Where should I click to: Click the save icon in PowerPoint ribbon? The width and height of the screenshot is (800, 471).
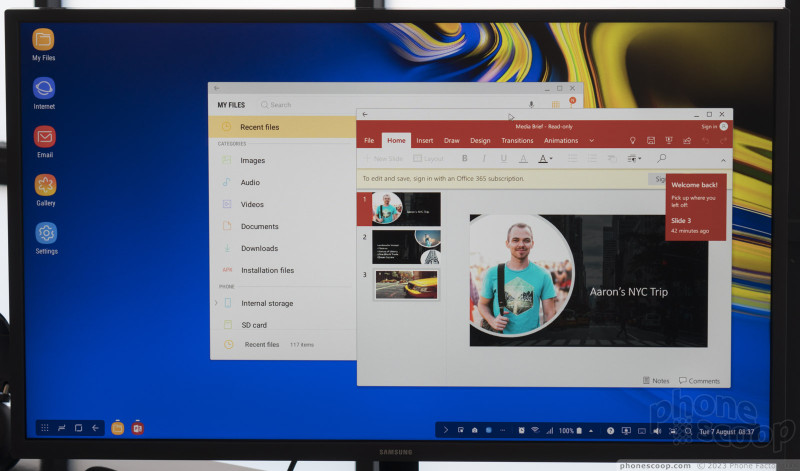(651, 140)
